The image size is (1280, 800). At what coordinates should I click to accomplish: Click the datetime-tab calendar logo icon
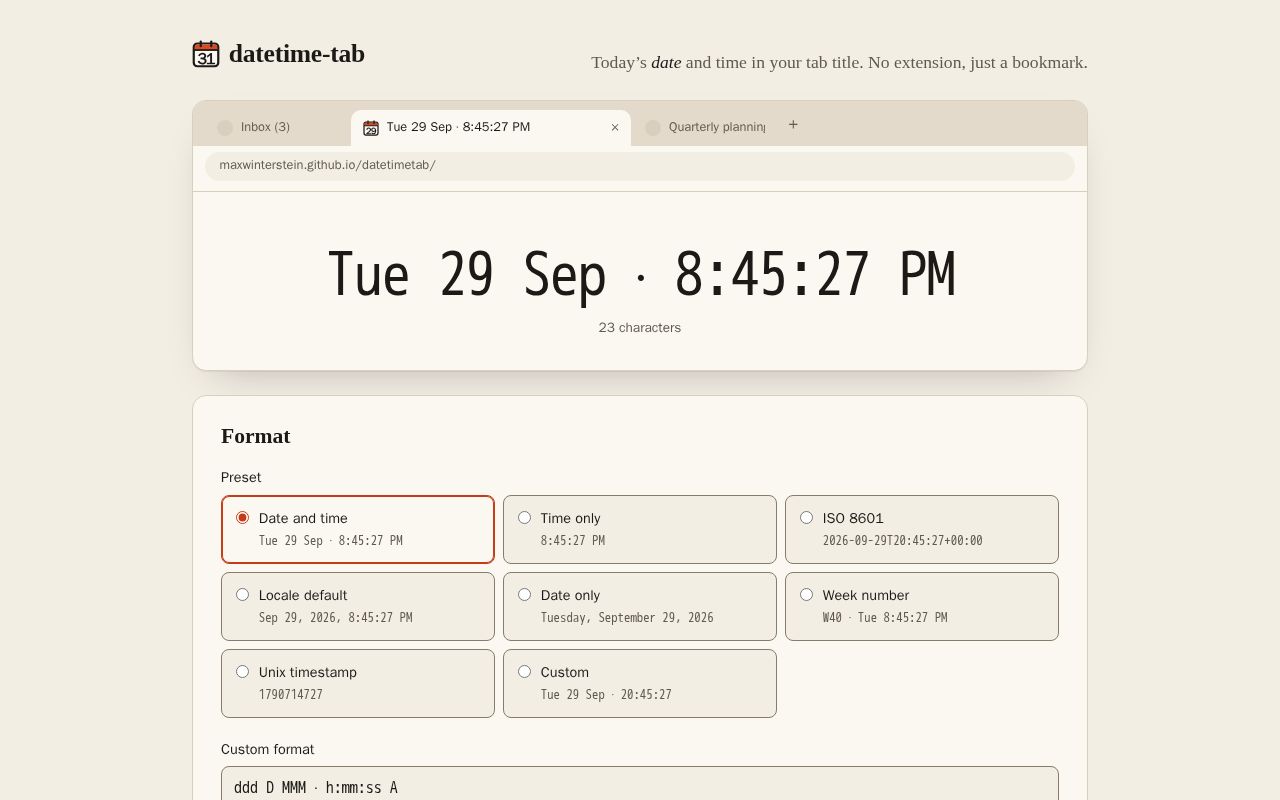click(206, 54)
